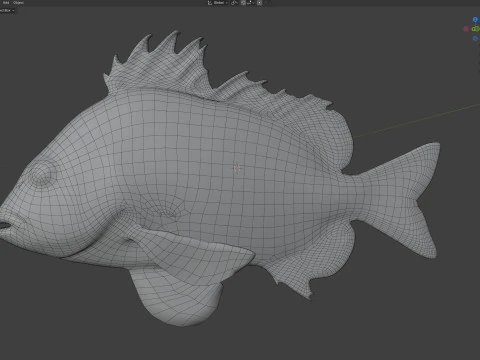Open the Object menu in viewport header
This screenshot has height=360, width=480.
pos(18,2)
